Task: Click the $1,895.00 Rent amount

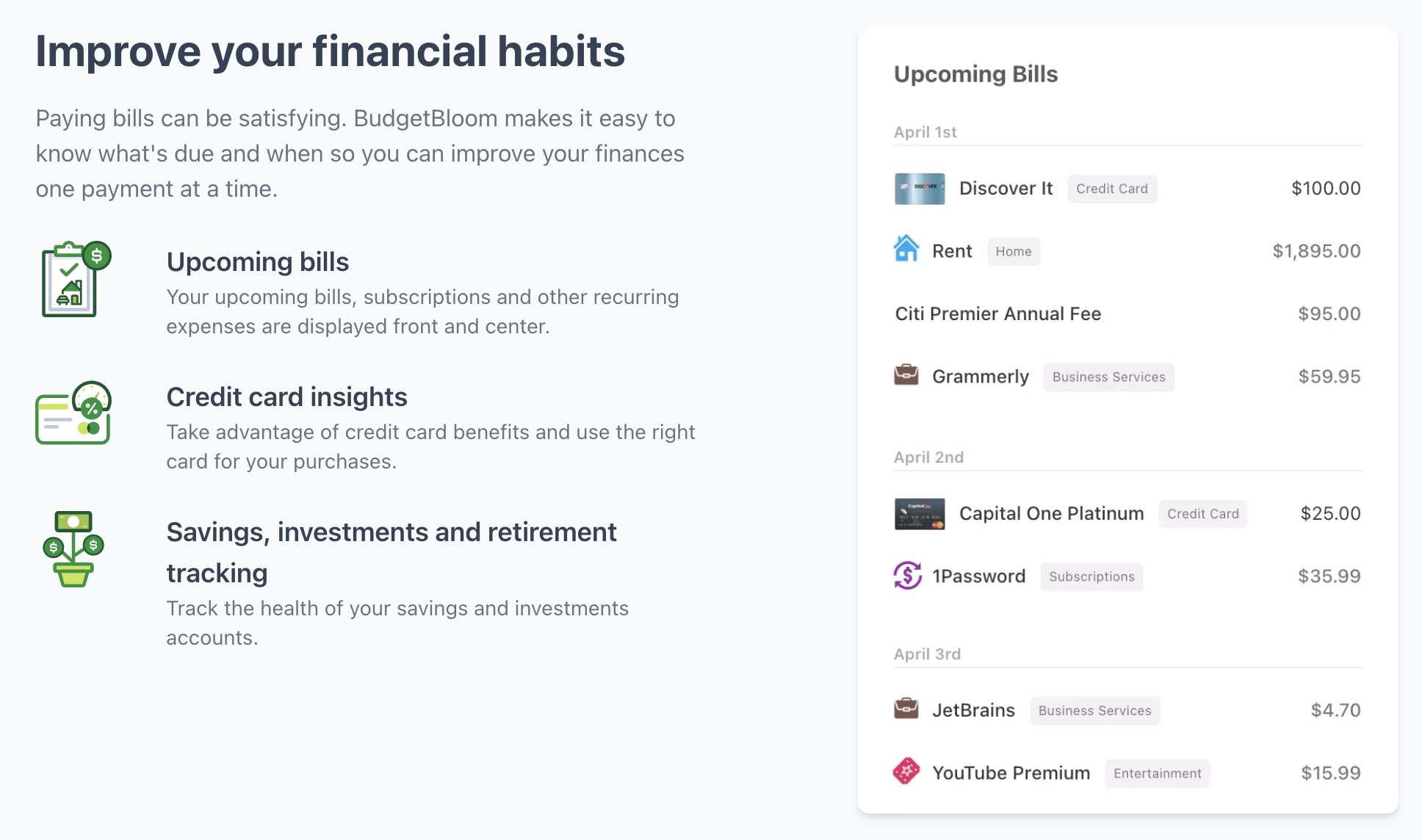Action: point(1316,251)
